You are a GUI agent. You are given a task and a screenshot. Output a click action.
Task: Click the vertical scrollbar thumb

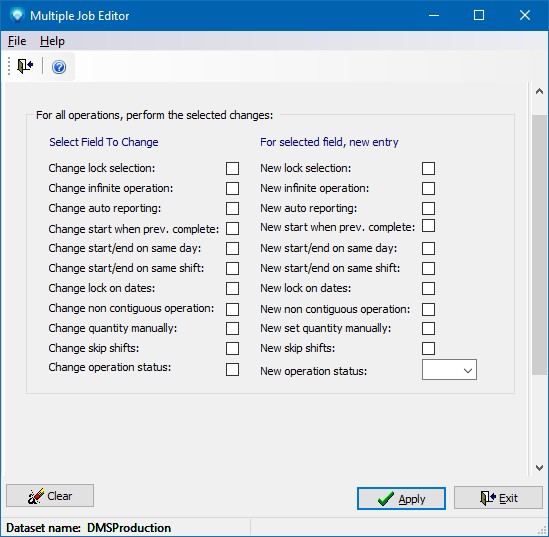click(x=539, y=245)
